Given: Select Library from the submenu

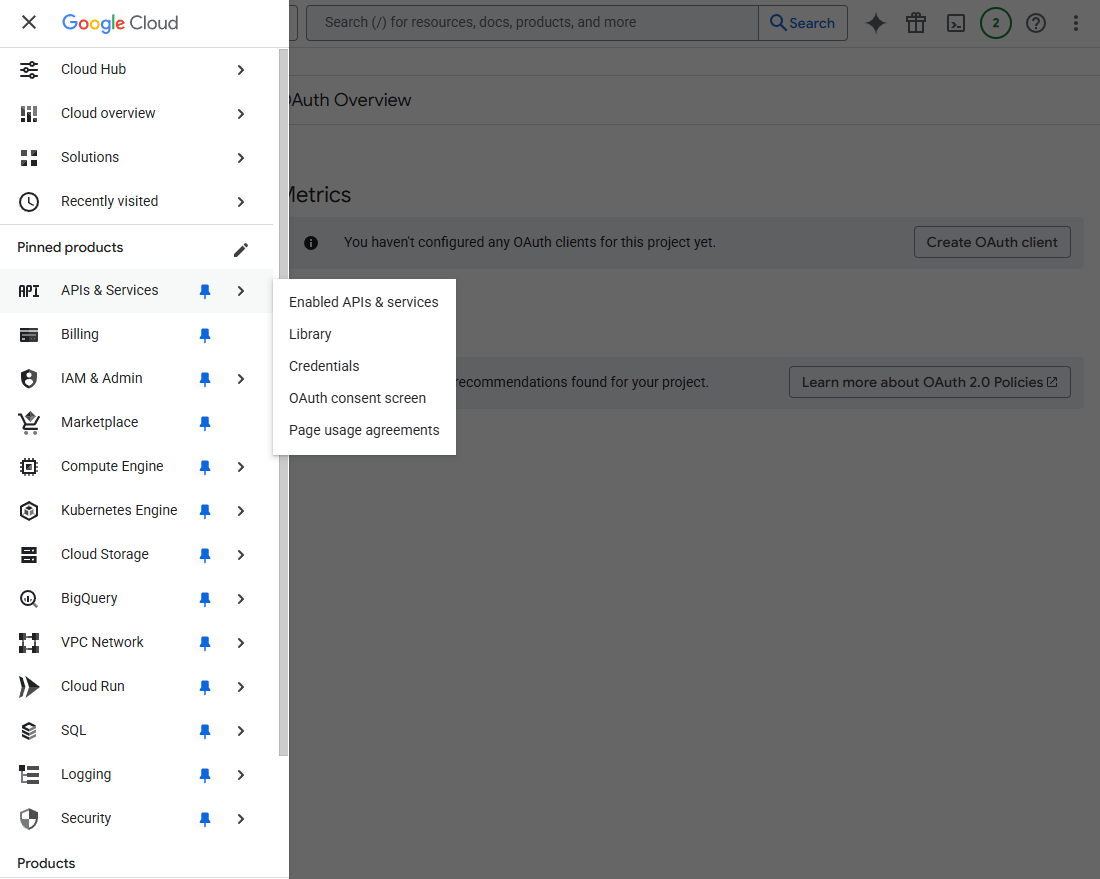Looking at the screenshot, I should coord(364,335).
